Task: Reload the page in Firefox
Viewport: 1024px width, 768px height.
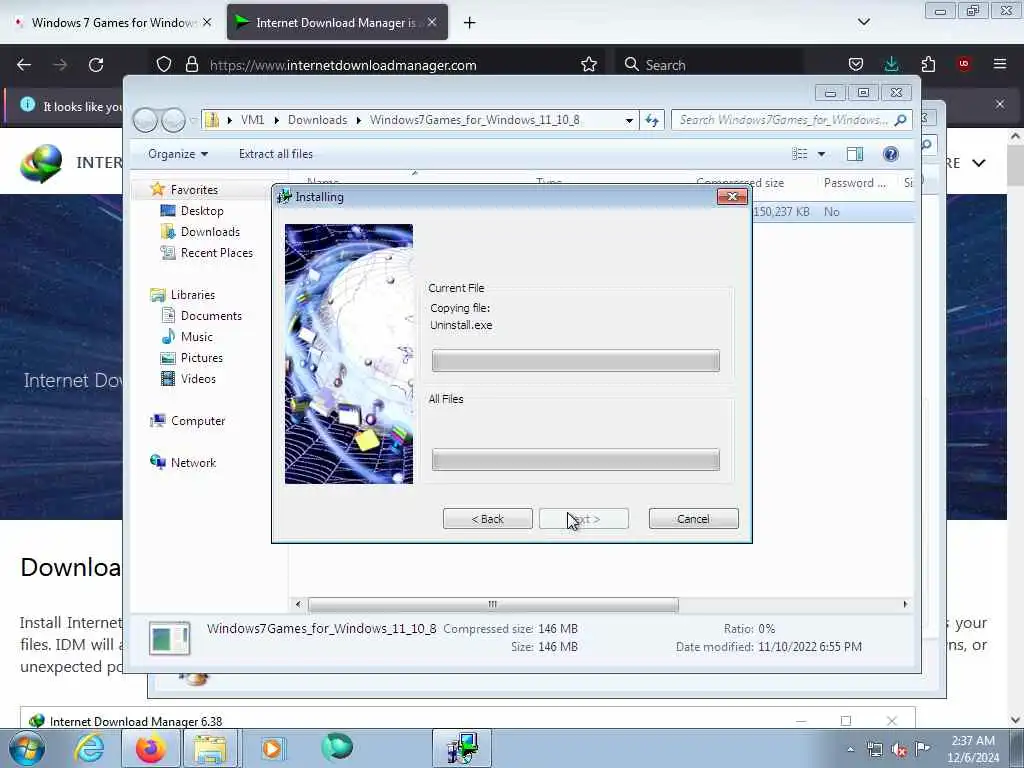Action: (96, 65)
